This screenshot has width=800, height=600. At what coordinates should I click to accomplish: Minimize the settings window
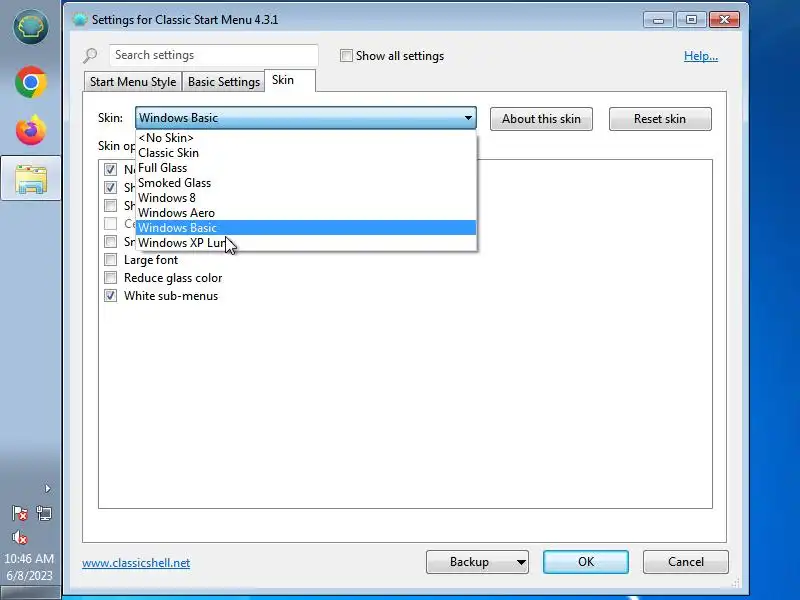pyautogui.click(x=659, y=20)
